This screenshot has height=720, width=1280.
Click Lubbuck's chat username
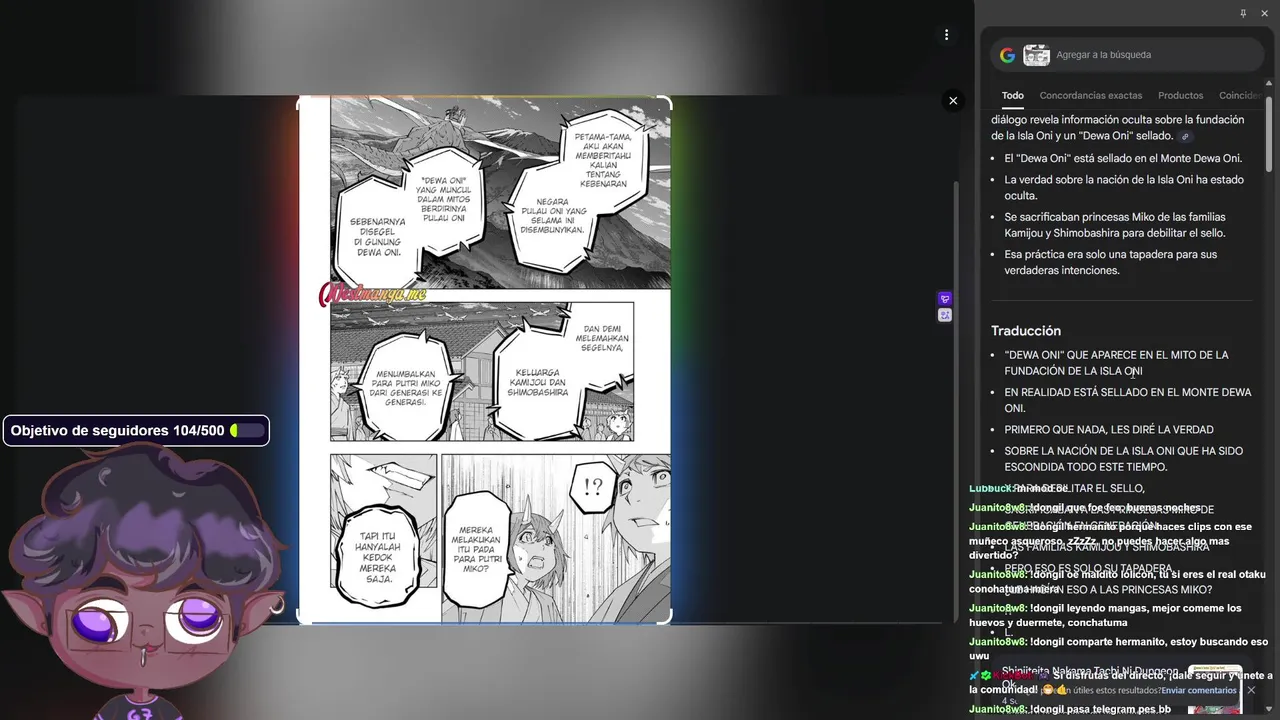point(990,489)
